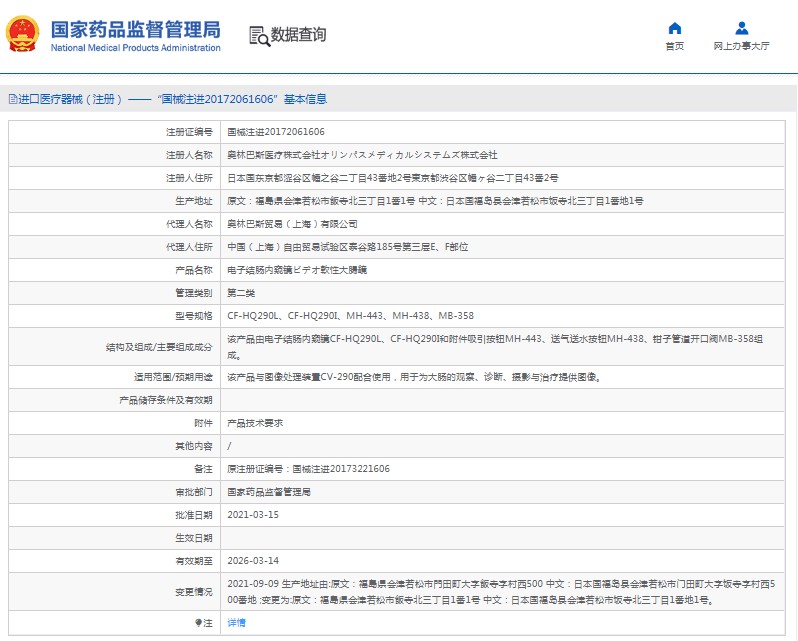798x641 pixels.
Task: Select the 变更情况 2021-09-09 change text
Action: [501, 592]
